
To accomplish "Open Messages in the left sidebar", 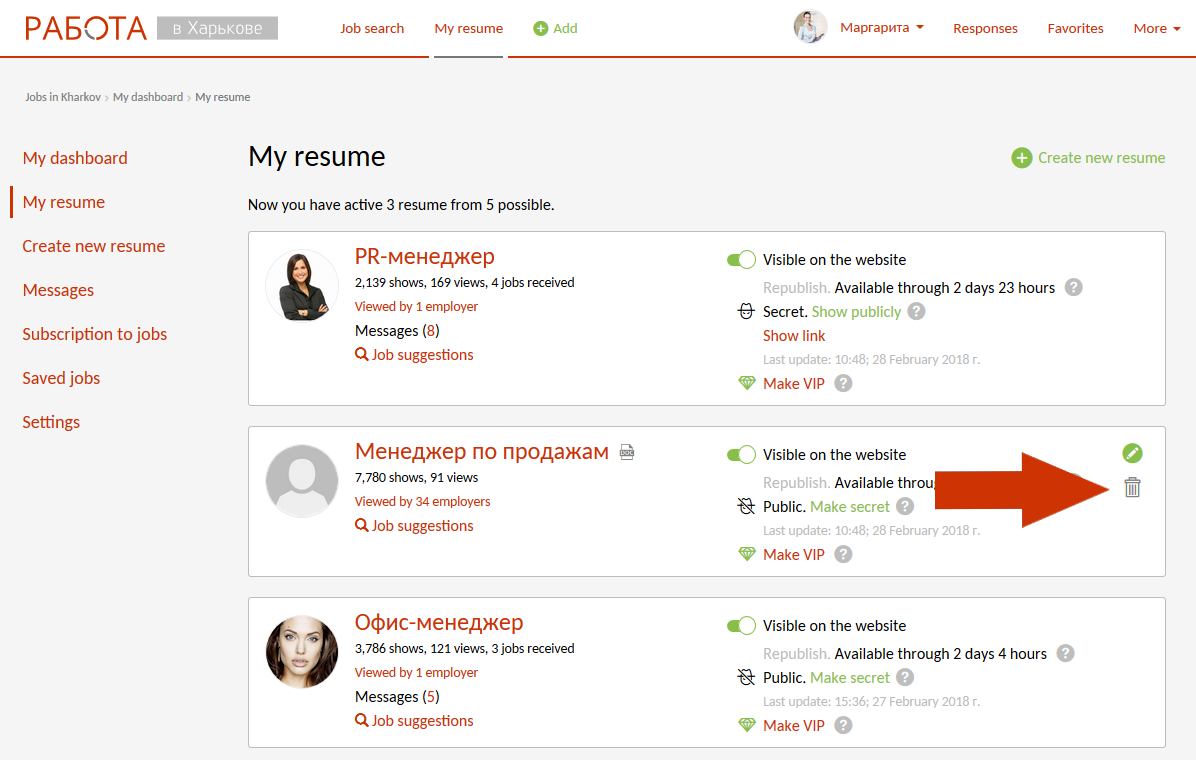I will pyautogui.click(x=58, y=290).
